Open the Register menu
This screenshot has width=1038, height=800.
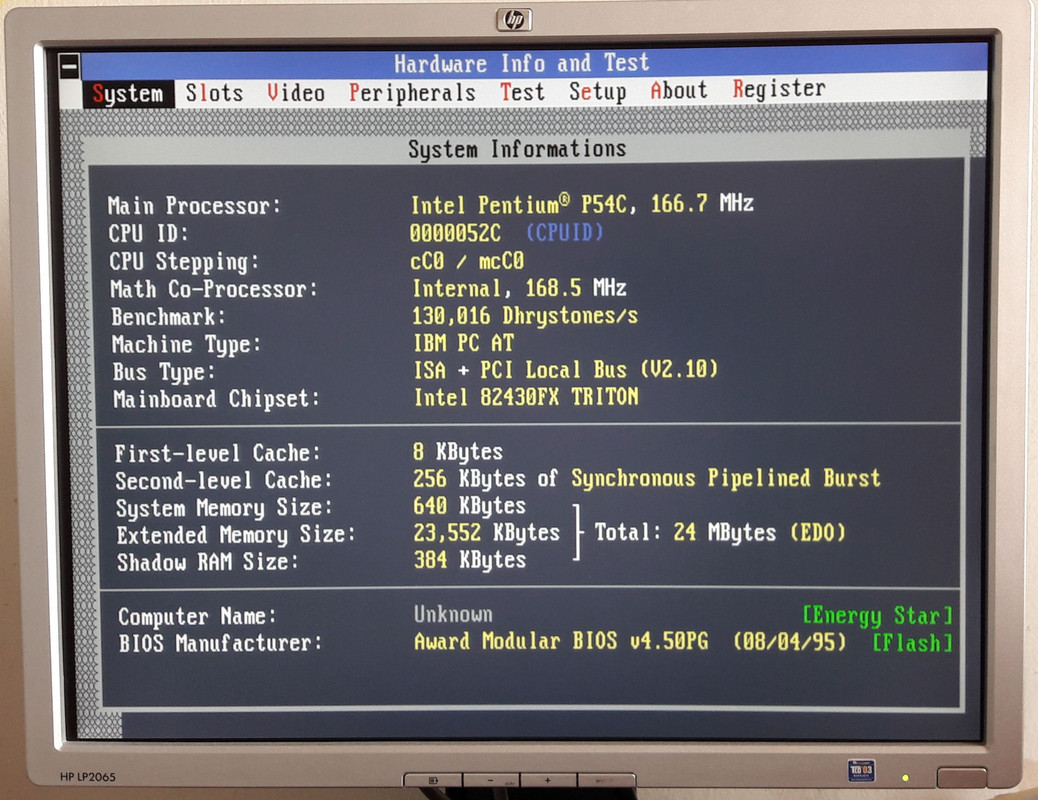779,88
